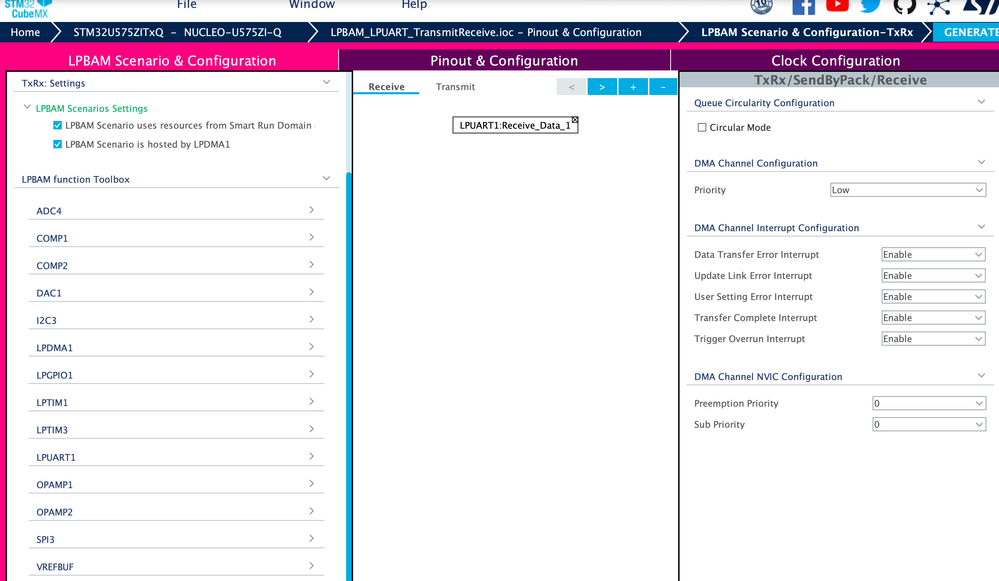Open the DMA Priority dropdown
Viewport: 999px width, 581px height.
pyautogui.click(x=908, y=190)
